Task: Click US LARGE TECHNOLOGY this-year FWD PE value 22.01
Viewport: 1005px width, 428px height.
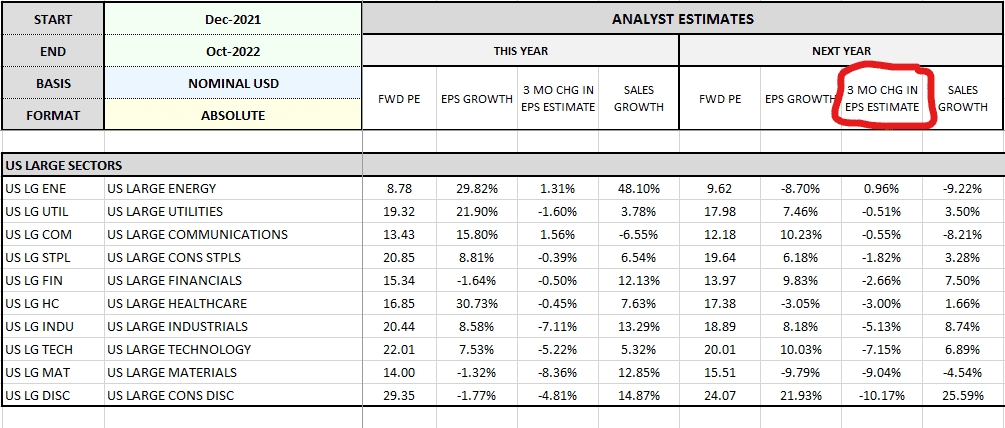Action: [399, 349]
